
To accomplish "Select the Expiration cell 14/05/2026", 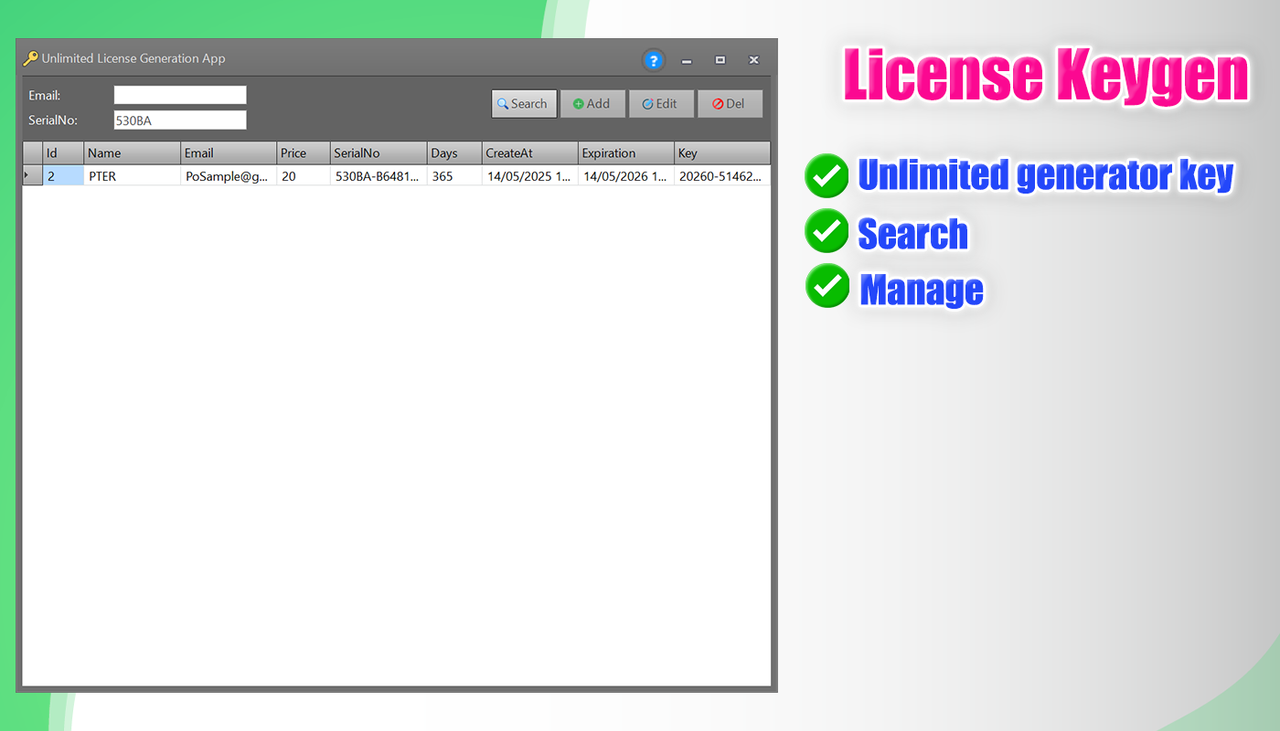I will click(x=626, y=175).
